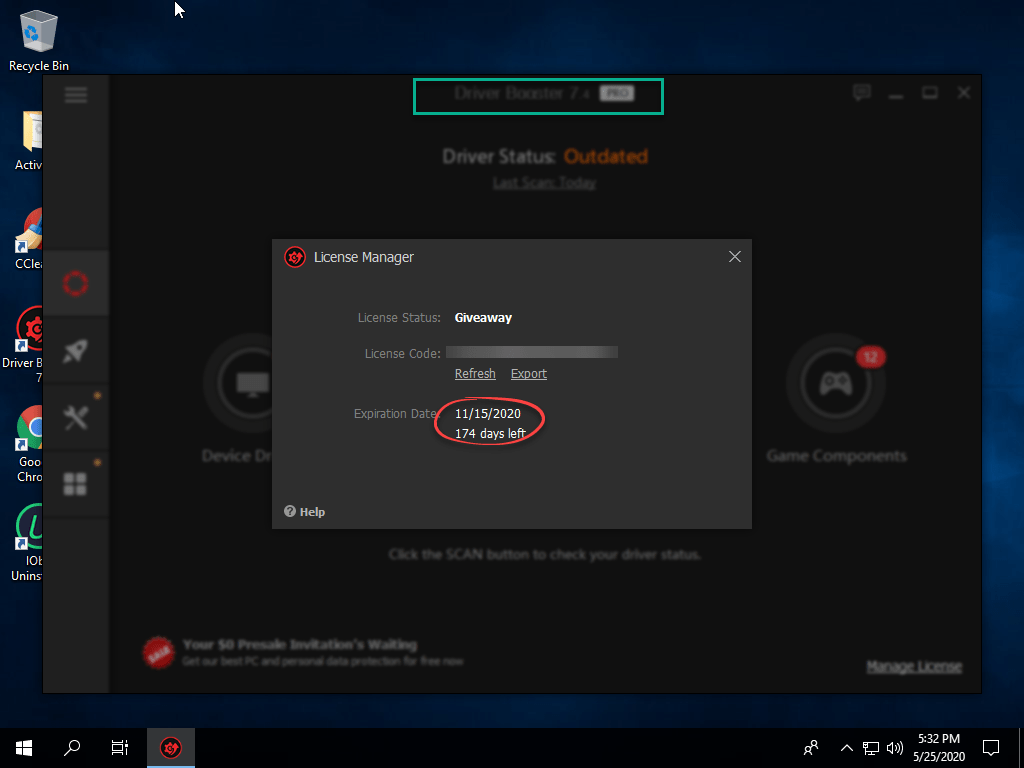Click the 11/15/2020 expiration date
The height and width of the screenshot is (768, 1024).
(488, 413)
